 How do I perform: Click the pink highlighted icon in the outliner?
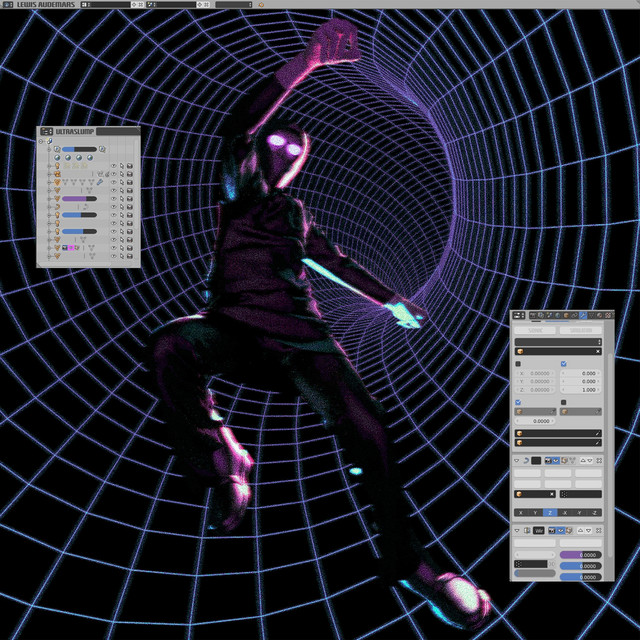click(72, 246)
